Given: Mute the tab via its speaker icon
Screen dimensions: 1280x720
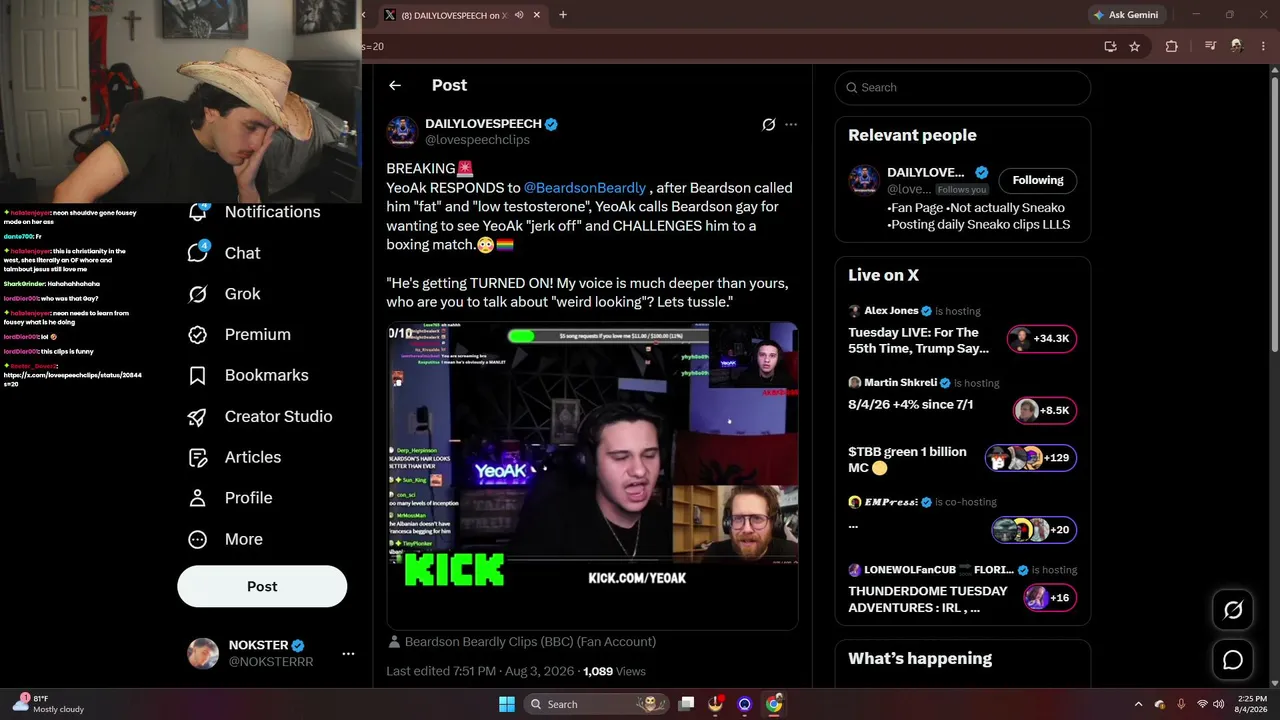Looking at the screenshot, I should click(519, 15).
